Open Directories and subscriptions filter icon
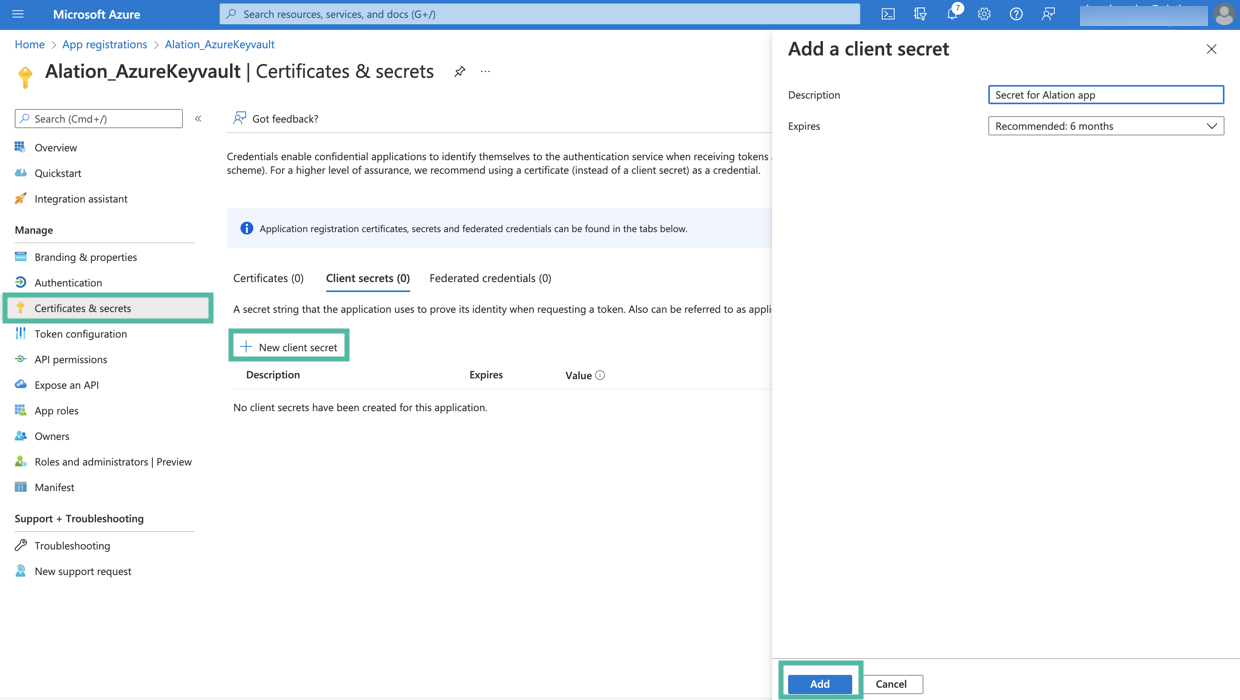Viewport: 1240px width, 700px height. pyautogui.click(x=920, y=14)
